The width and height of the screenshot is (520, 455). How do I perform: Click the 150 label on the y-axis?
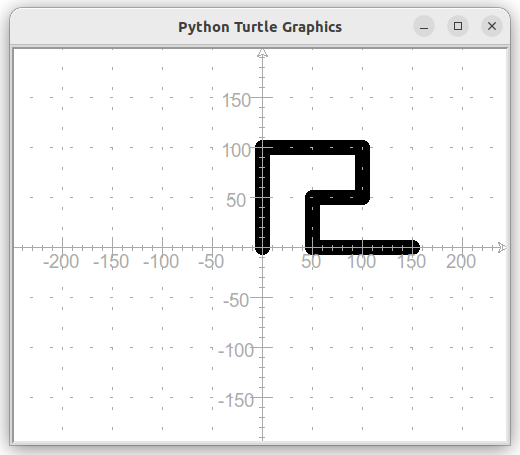click(x=236, y=100)
